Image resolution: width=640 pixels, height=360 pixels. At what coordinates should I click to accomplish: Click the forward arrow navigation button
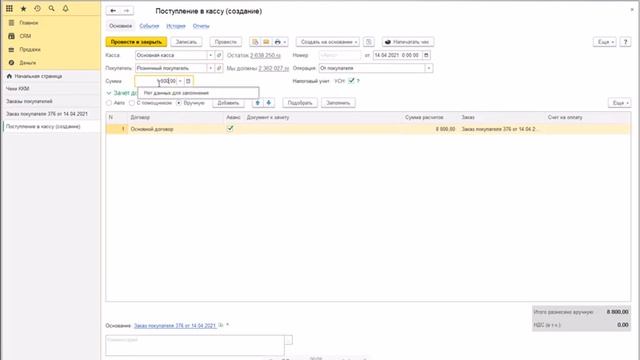tap(127, 11)
